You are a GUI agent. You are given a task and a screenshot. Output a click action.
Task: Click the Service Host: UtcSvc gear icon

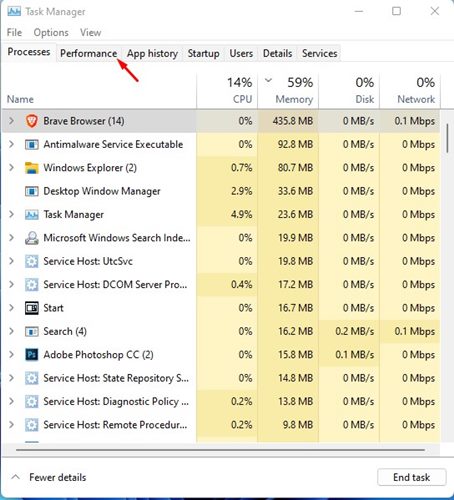pos(32,261)
